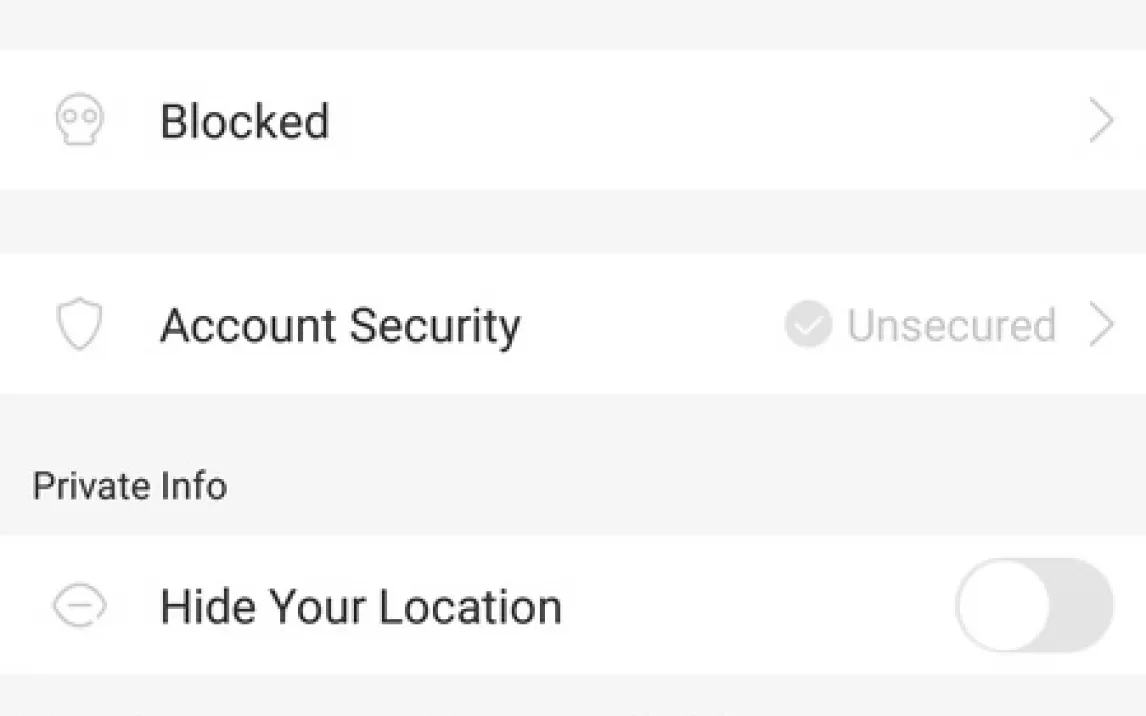The image size is (1146, 716).
Task: Click the circle icon beside Hide Your Location
Action: pyautogui.click(x=78, y=606)
